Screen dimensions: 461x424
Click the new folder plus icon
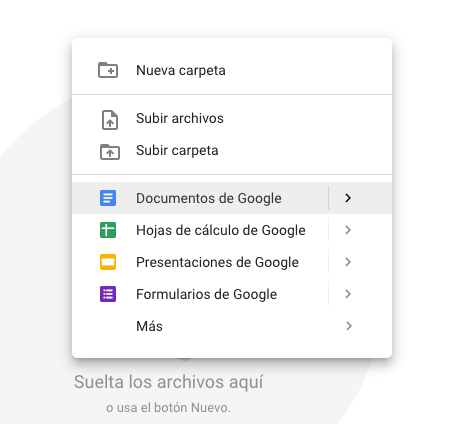pyautogui.click(x=108, y=70)
